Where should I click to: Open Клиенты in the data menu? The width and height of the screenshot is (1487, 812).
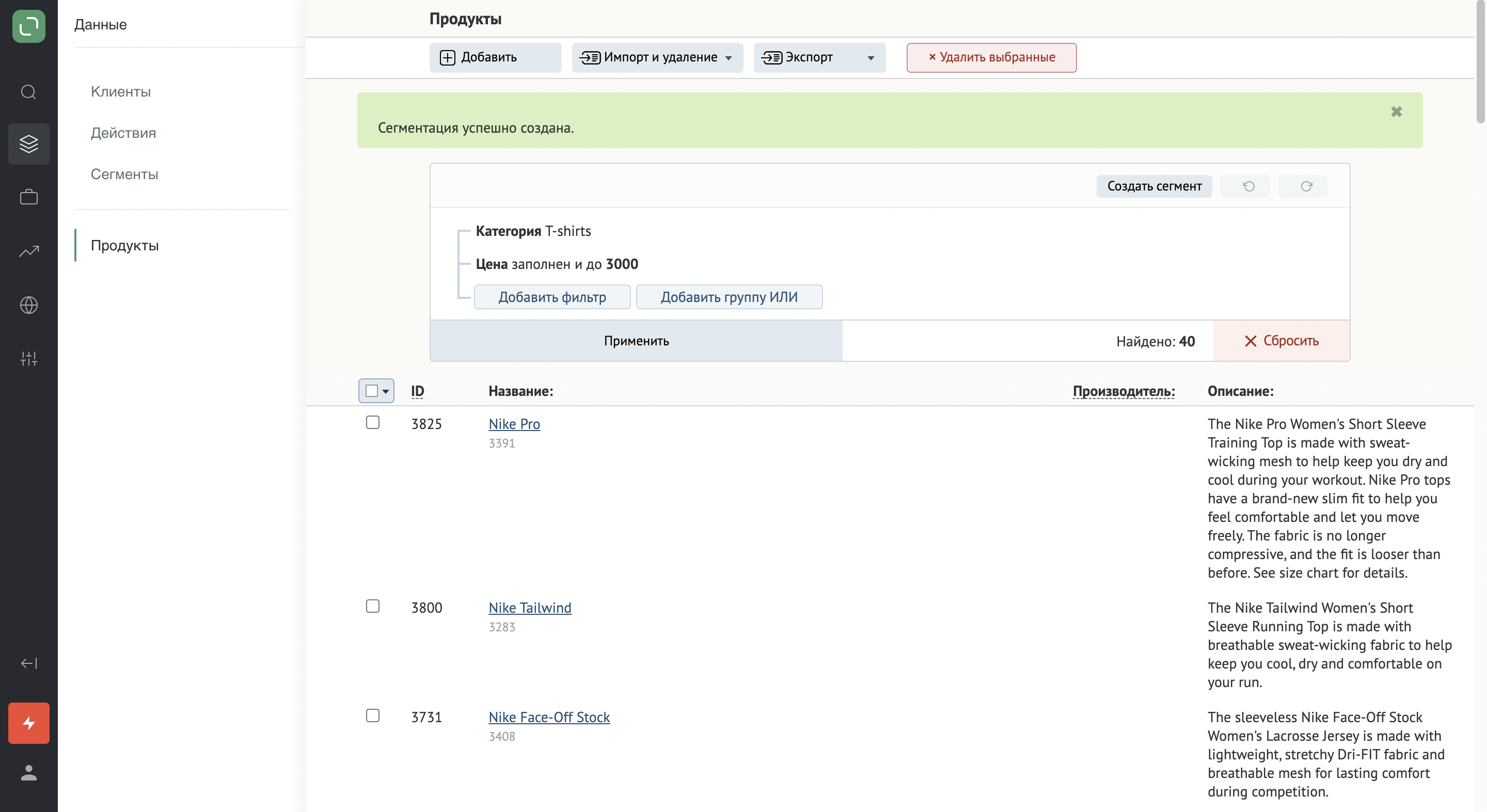pyautogui.click(x=121, y=91)
